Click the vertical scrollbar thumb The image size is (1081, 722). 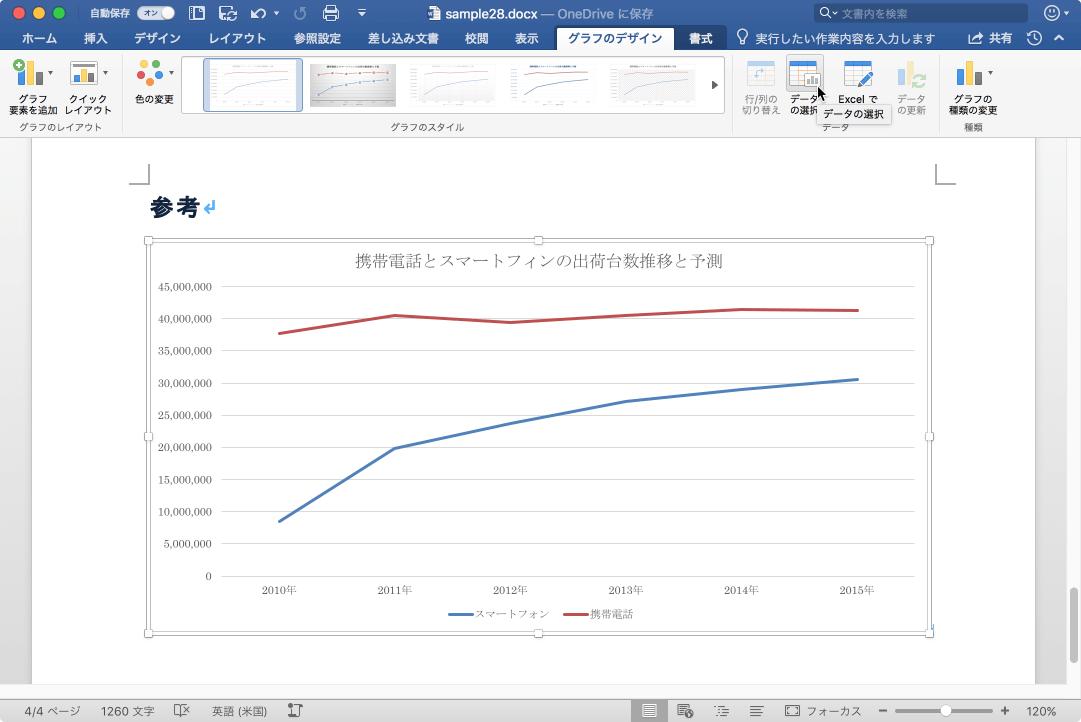(x=1073, y=625)
